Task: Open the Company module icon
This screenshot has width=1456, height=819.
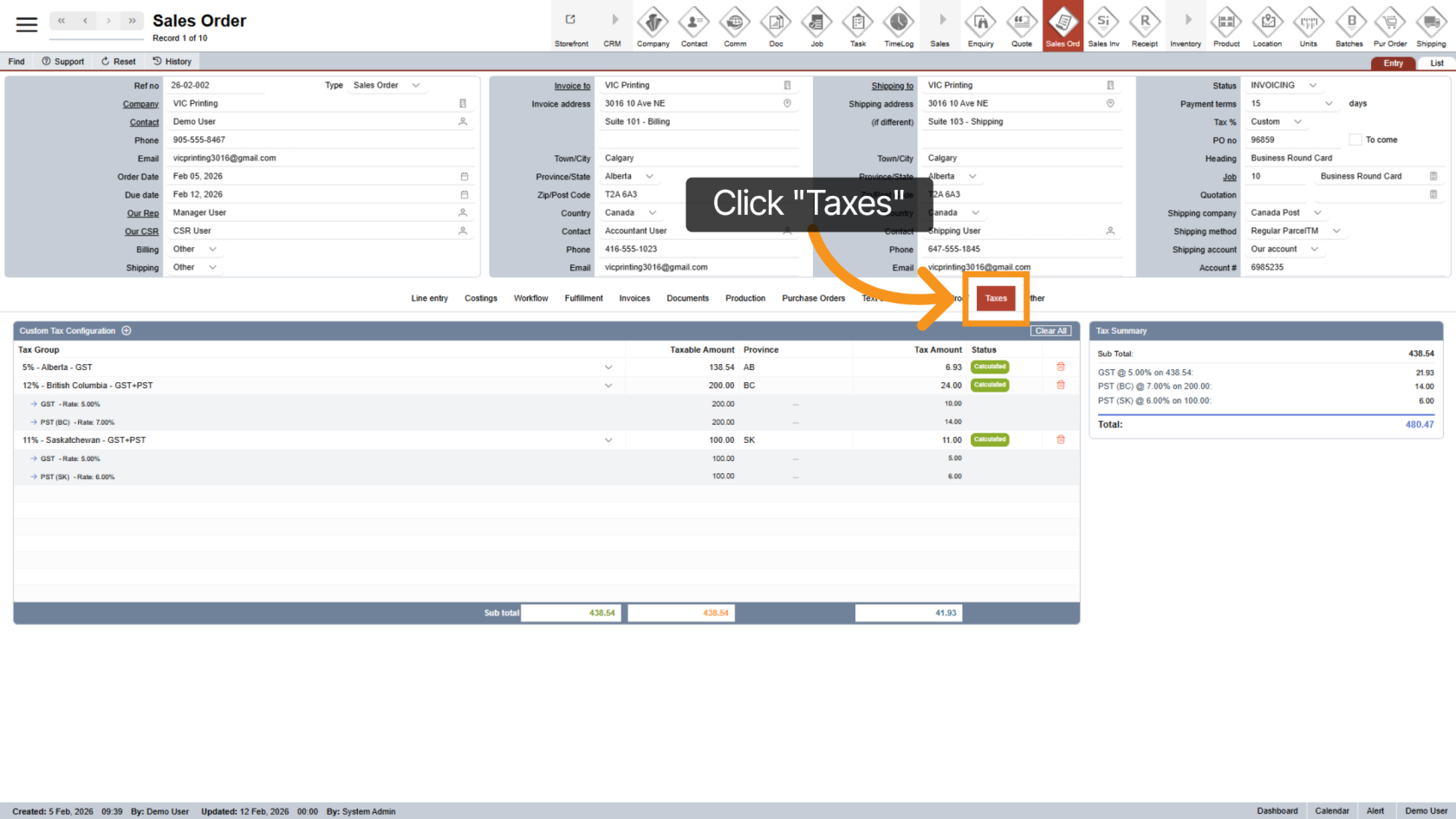Action: (x=653, y=26)
